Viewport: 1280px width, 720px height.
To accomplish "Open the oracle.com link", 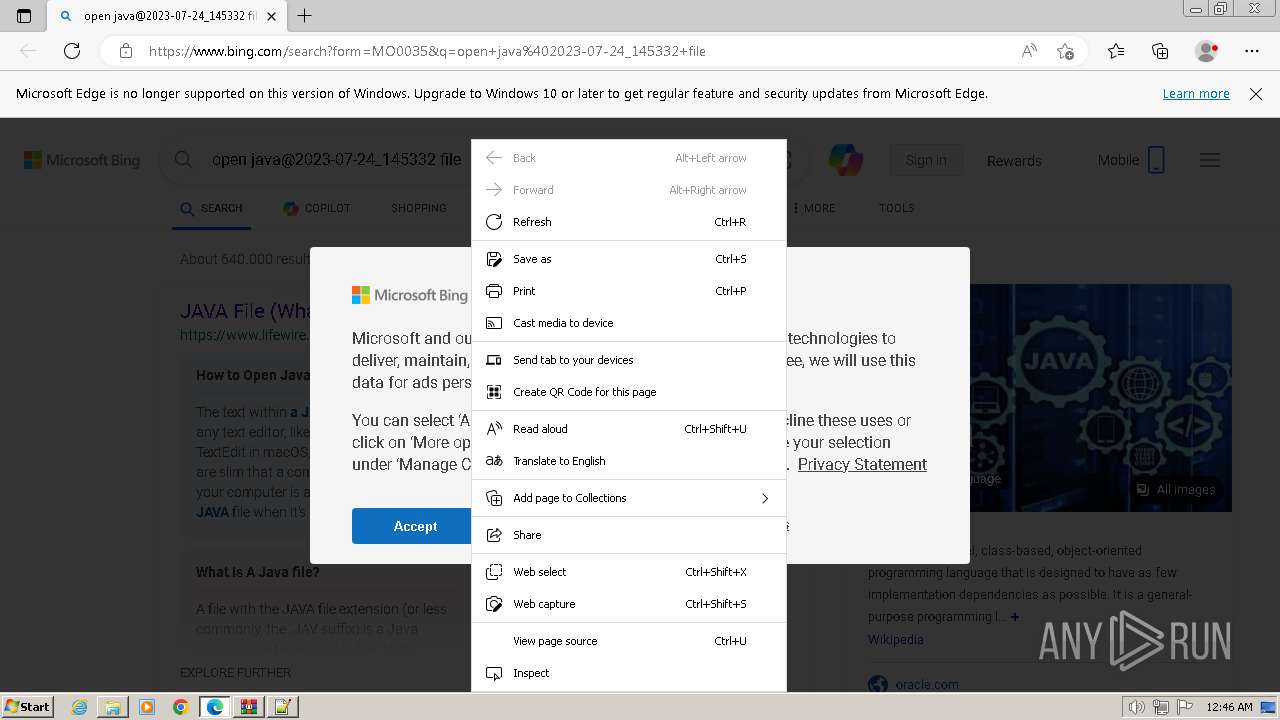I will [926, 685].
